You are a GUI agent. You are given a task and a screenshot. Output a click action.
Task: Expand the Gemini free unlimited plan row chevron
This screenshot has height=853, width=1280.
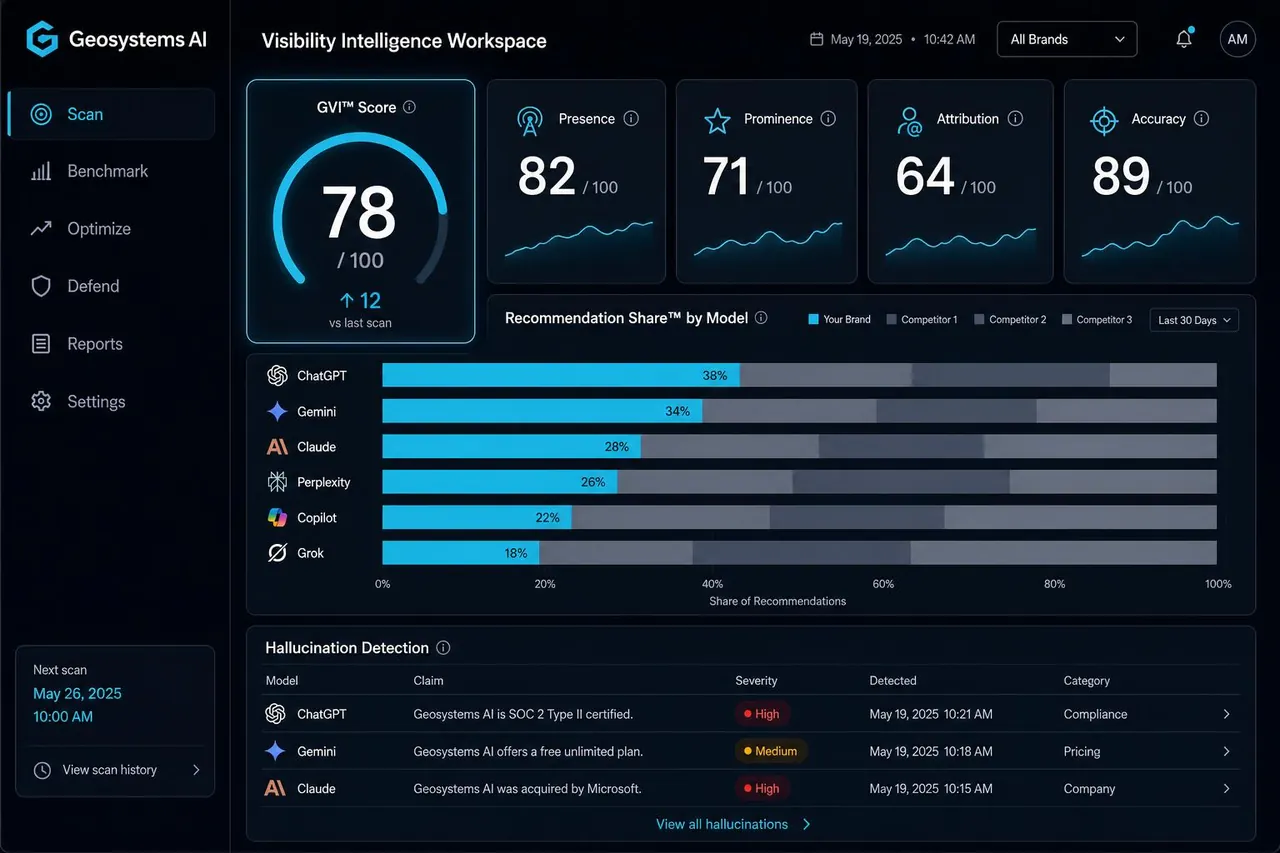[x=1227, y=751]
